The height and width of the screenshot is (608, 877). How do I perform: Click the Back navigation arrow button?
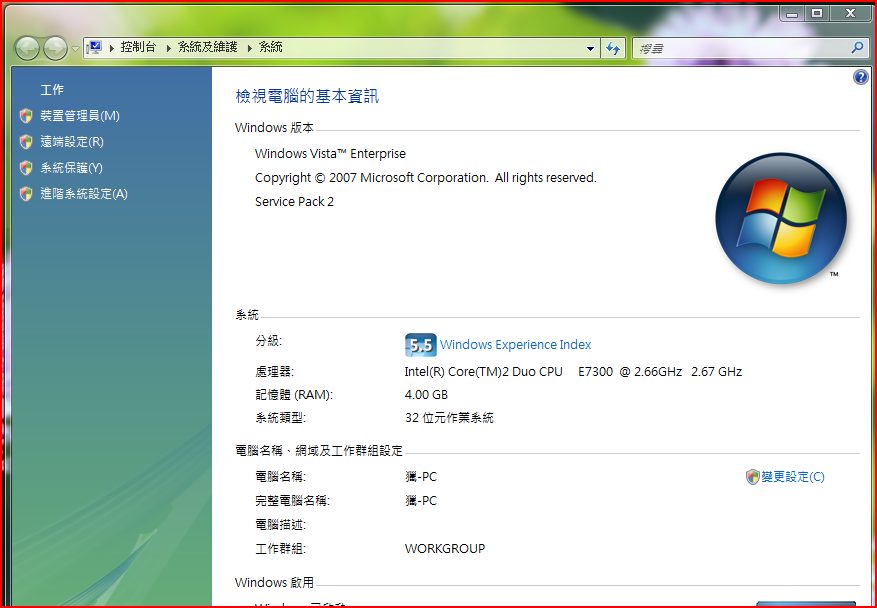[x=28, y=47]
